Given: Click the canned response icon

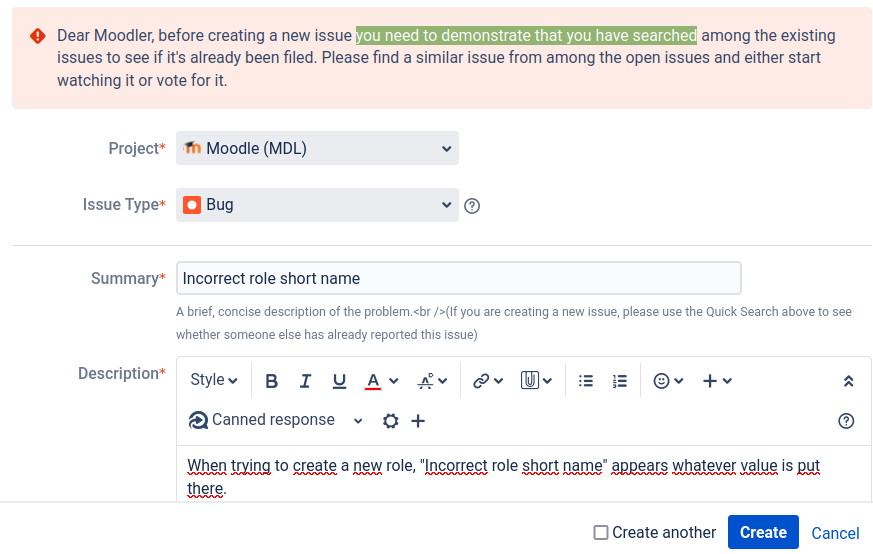Looking at the screenshot, I should (x=198, y=420).
